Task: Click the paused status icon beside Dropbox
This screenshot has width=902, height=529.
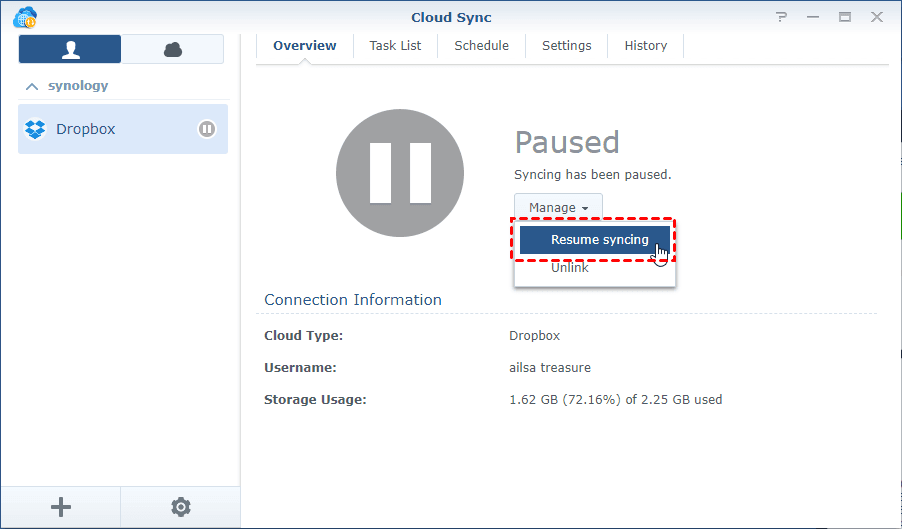Action: pos(207,129)
